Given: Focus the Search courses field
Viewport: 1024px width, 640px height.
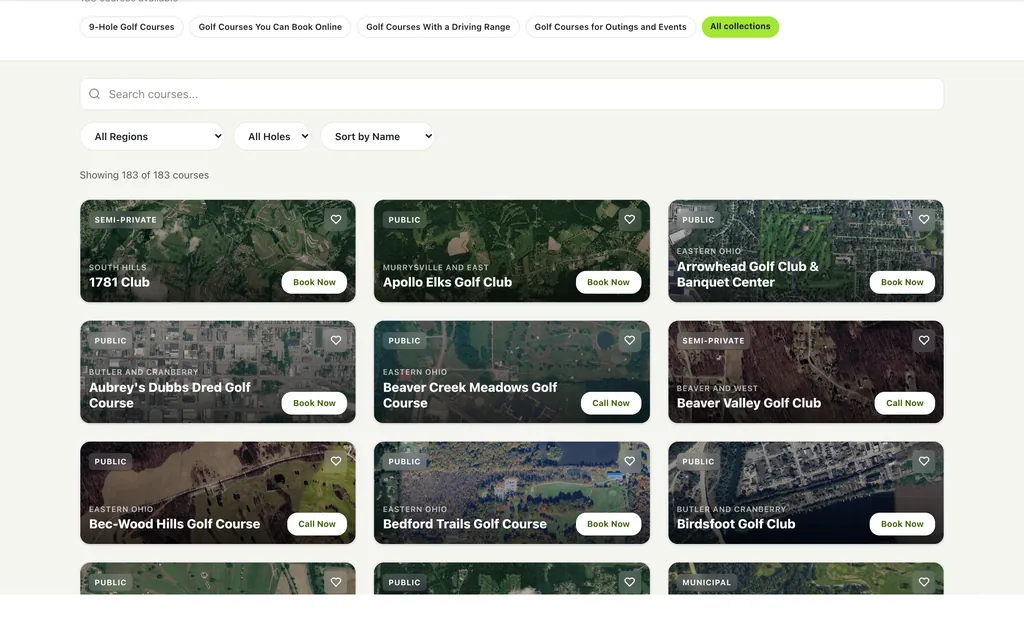Looking at the screenshot, I should pos(512,94).
